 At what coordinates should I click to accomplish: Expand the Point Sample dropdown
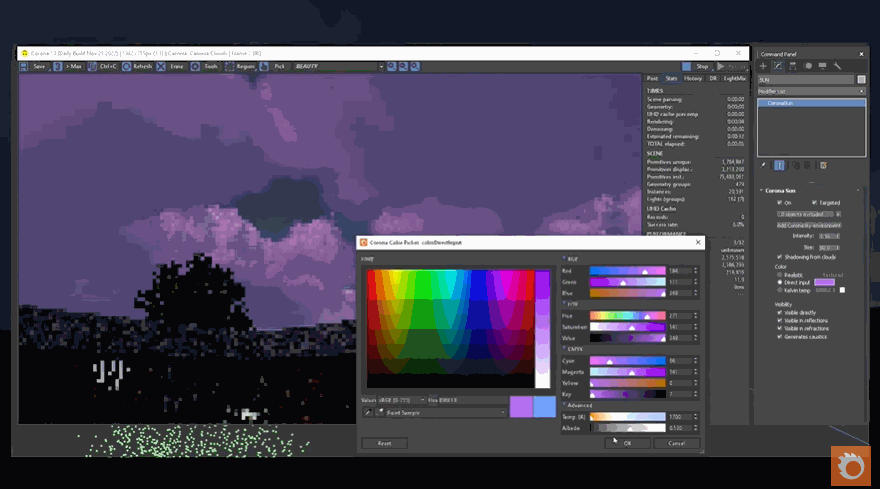(440, 411)
